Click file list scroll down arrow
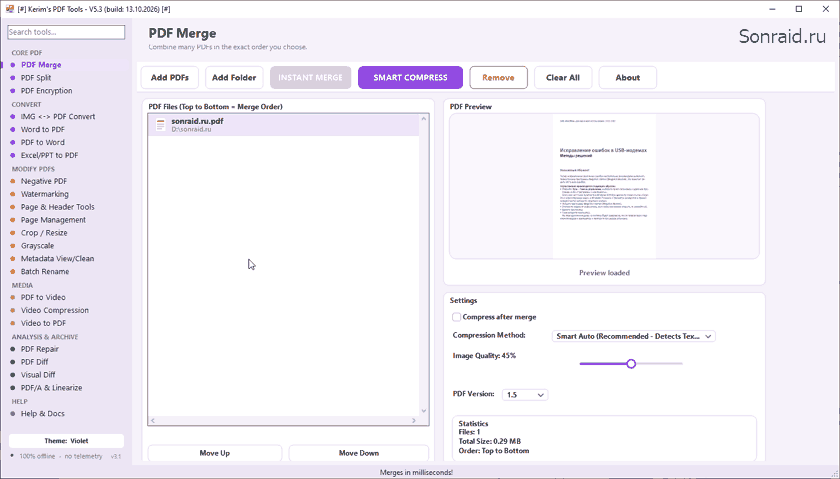Viewport: 840px width, 479px height. pyautogui.click(x=424, y=411)
